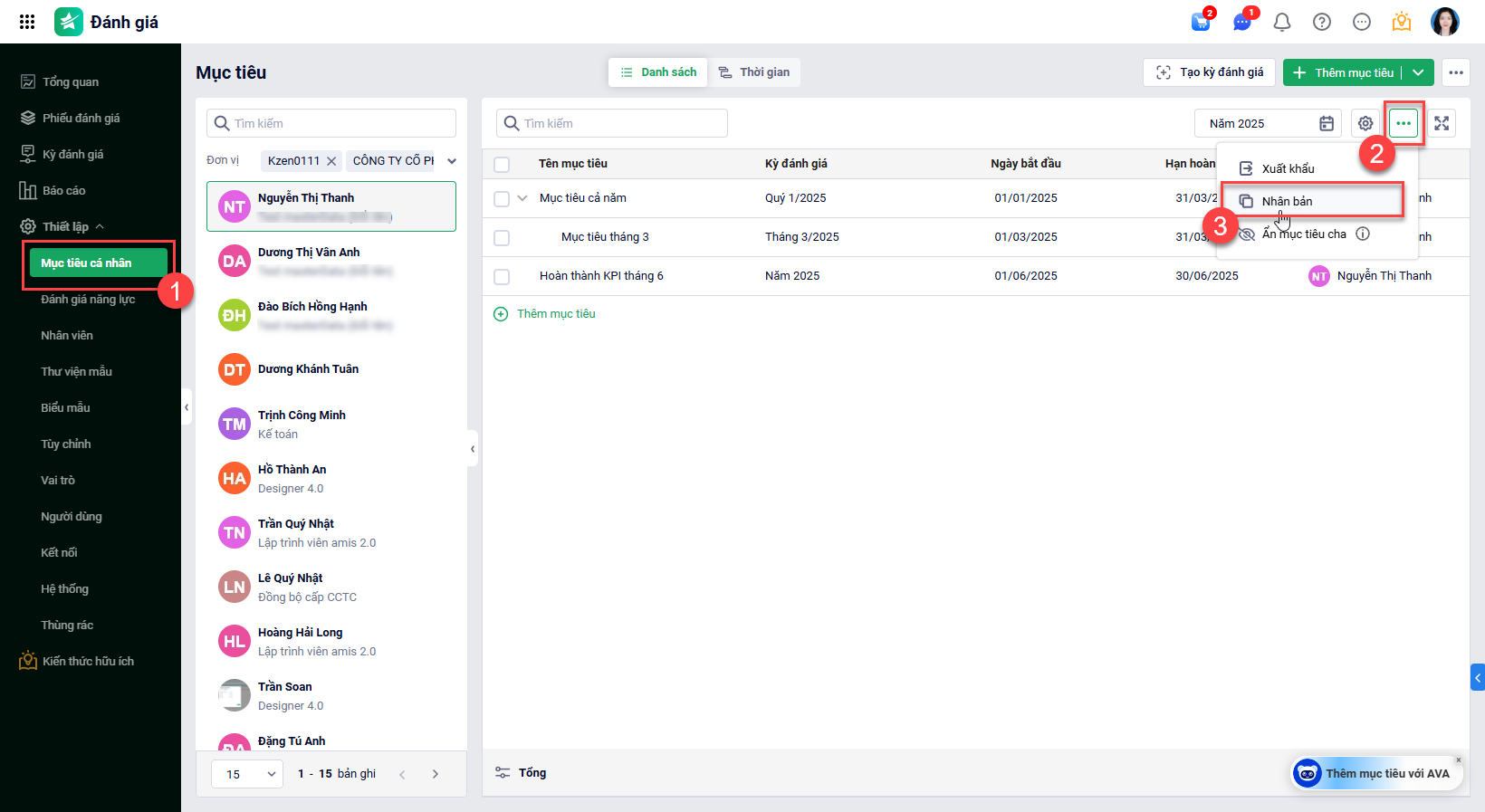1485x812 pixels.
Task: Click the green Thêm mục tiêu link
Action: click(556, 314)
